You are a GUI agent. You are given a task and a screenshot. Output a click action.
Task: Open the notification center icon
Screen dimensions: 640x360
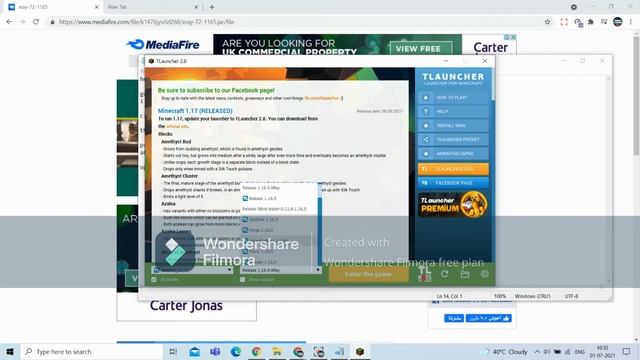tap(627, 351)
